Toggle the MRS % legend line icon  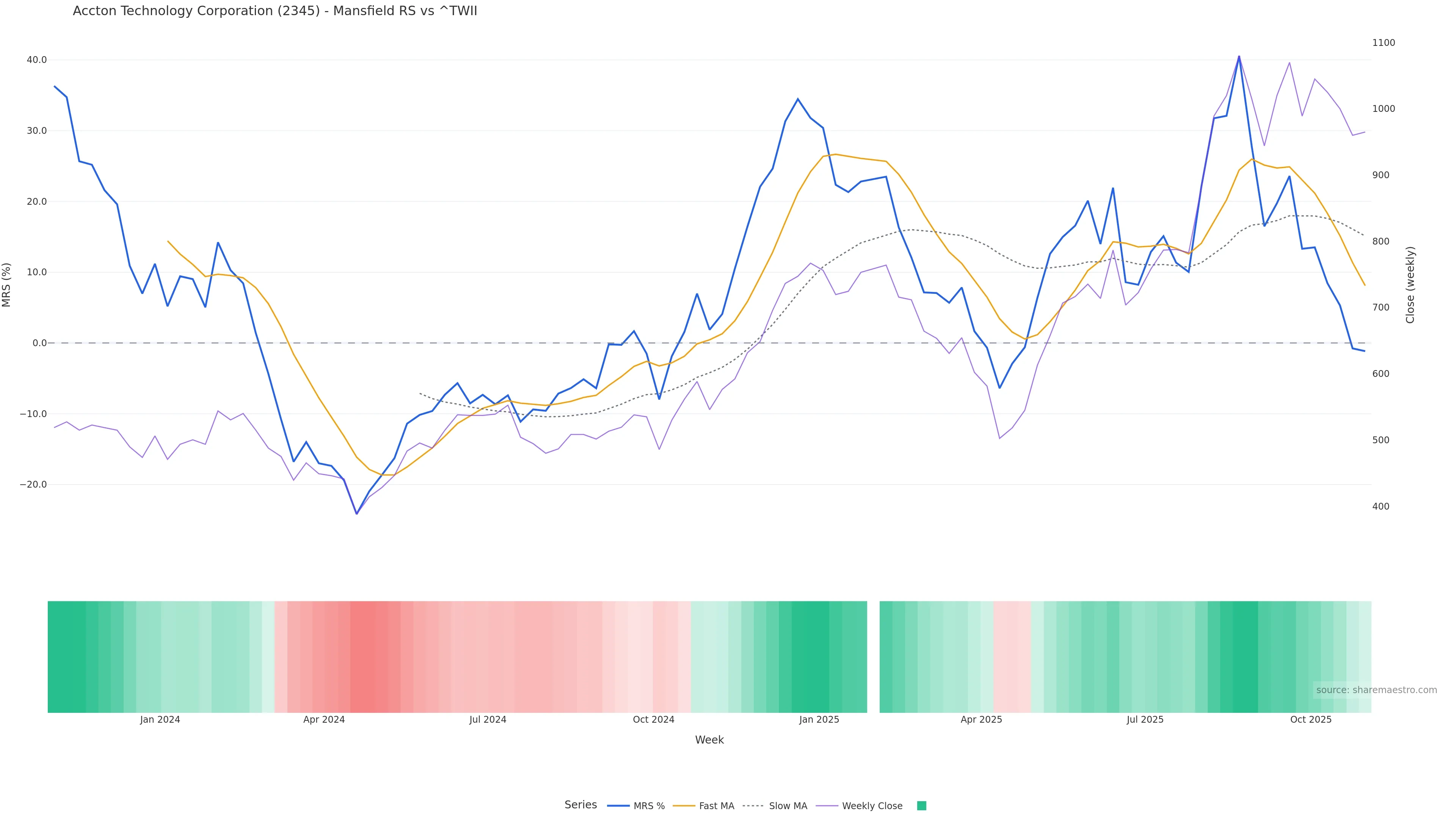click(618, 806)
